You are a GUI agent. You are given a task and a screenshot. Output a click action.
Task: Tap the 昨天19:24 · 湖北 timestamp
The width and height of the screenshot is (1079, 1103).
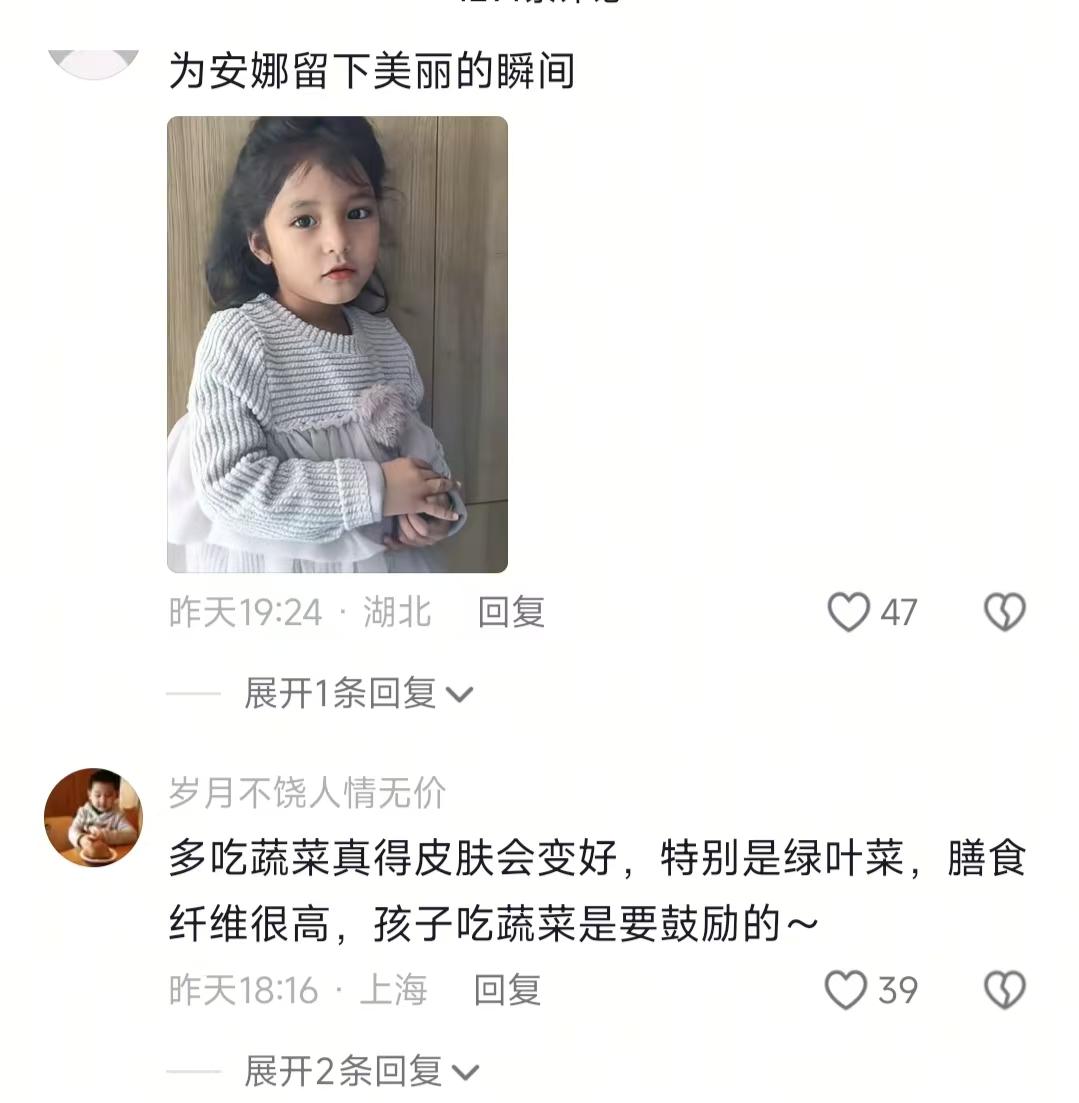click(300, 612)
